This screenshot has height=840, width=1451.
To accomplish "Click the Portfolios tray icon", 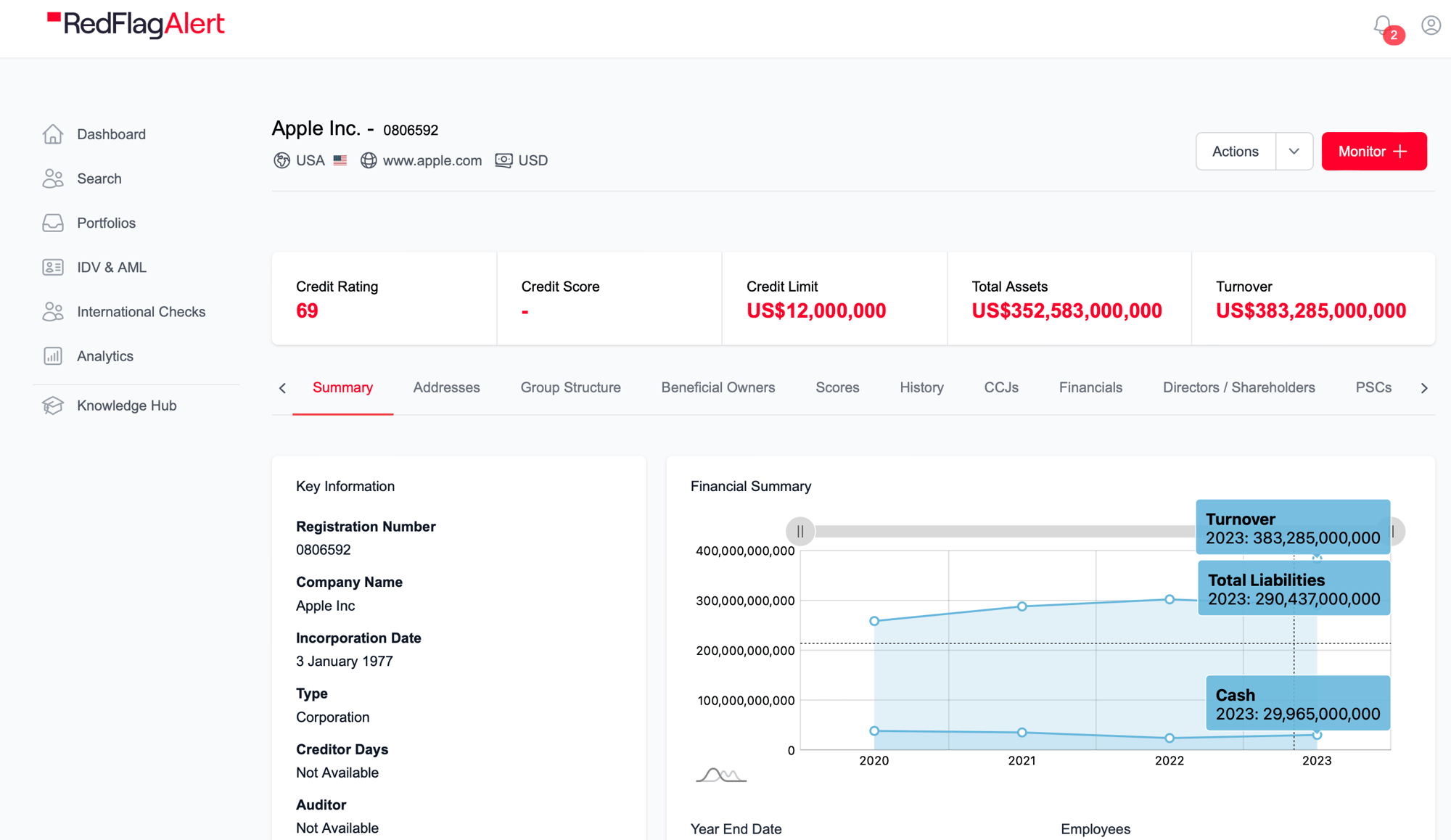I will [53, 223].
